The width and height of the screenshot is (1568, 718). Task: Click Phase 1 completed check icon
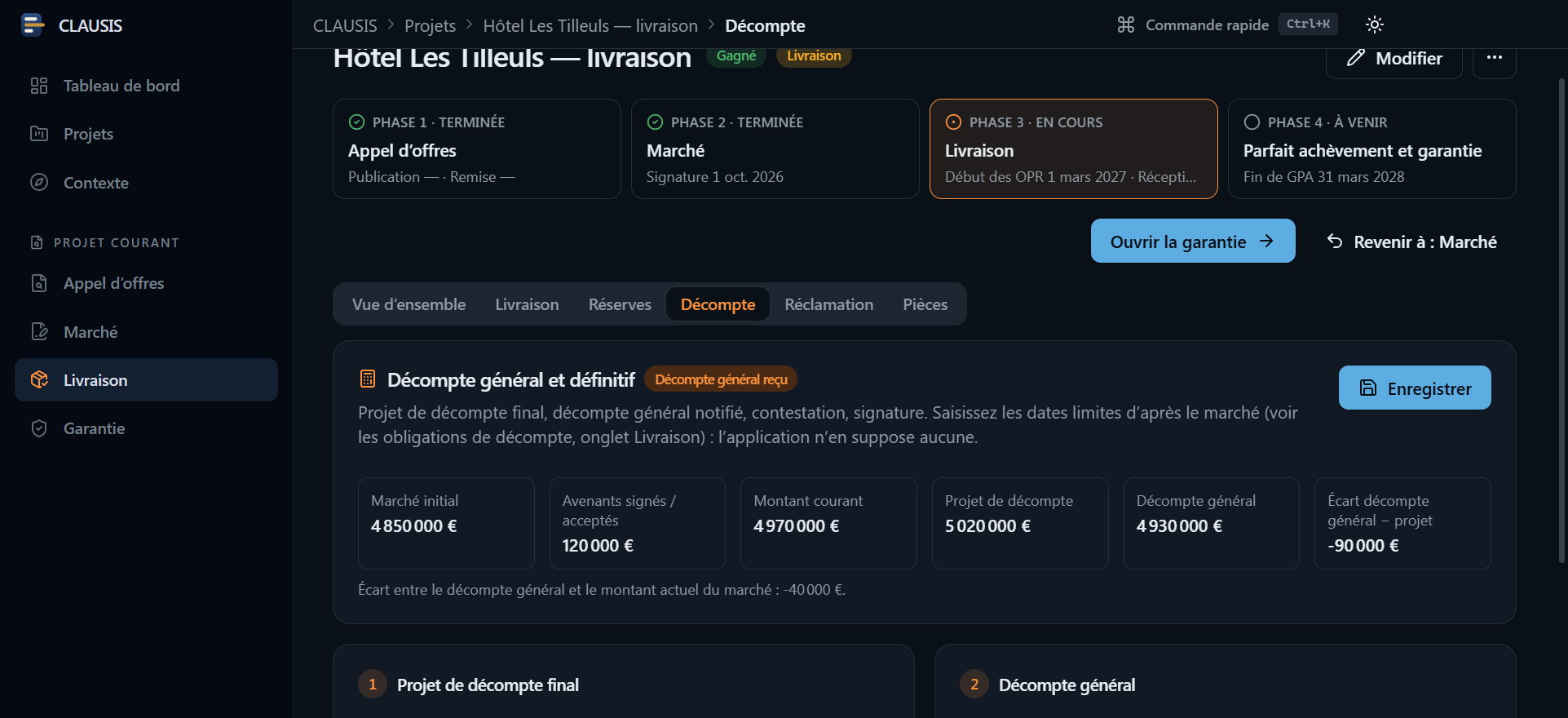[356, 122]
